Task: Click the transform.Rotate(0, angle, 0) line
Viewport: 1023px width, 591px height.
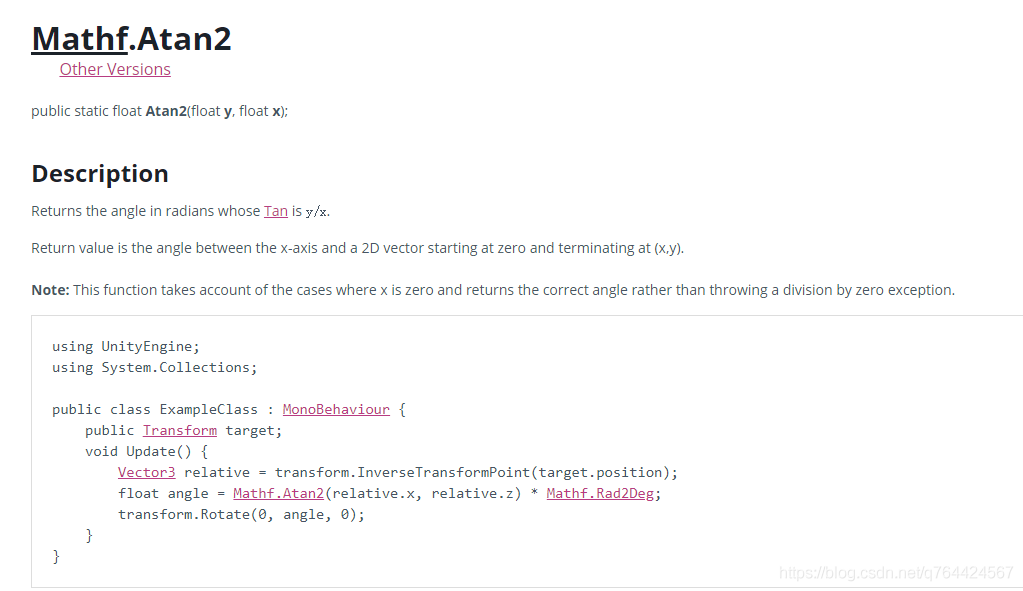Action: pyautogui.click(x=241, y=514)
